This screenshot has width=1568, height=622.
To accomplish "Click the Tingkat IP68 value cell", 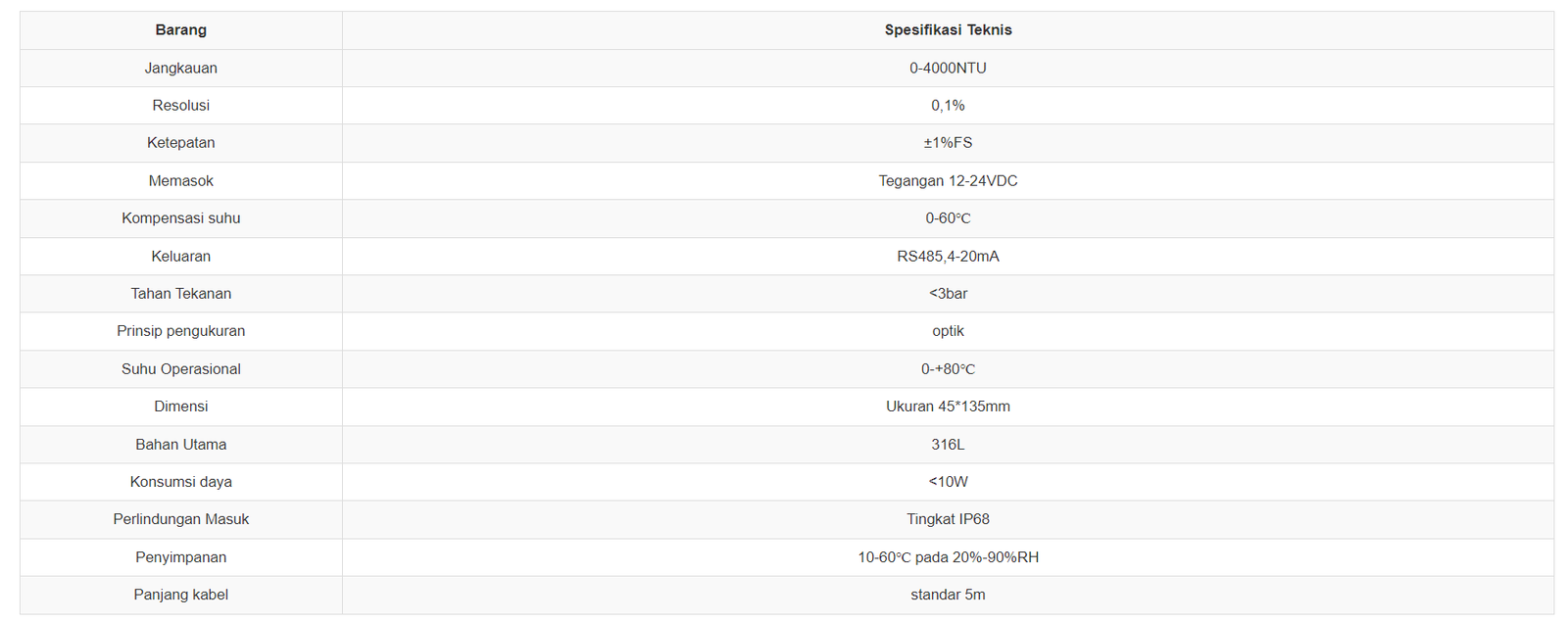I will tap(948, 519).
